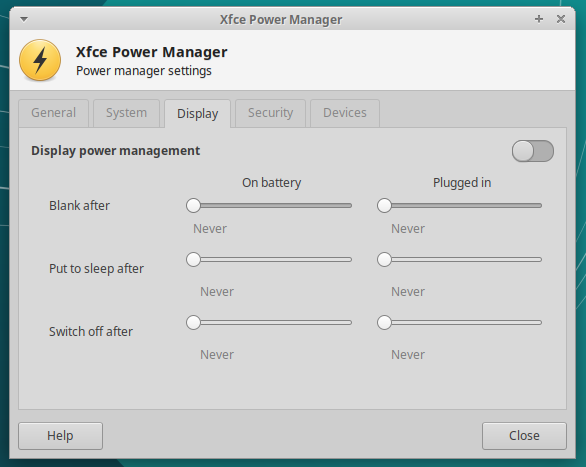586x467 pixels.
Task: Go to the Devices tab
Action: point(345,113)
